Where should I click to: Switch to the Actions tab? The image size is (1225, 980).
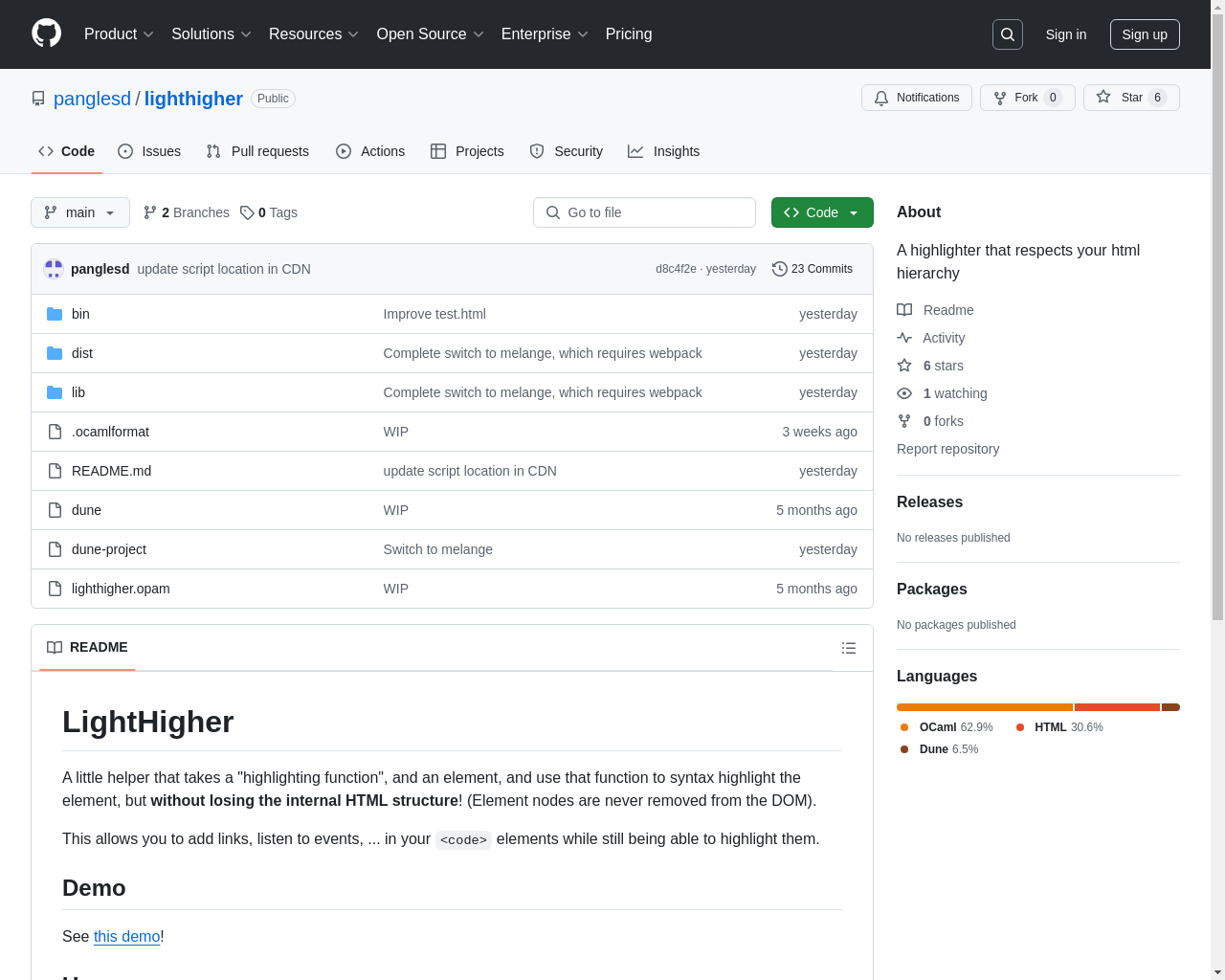tap(370, 151)
